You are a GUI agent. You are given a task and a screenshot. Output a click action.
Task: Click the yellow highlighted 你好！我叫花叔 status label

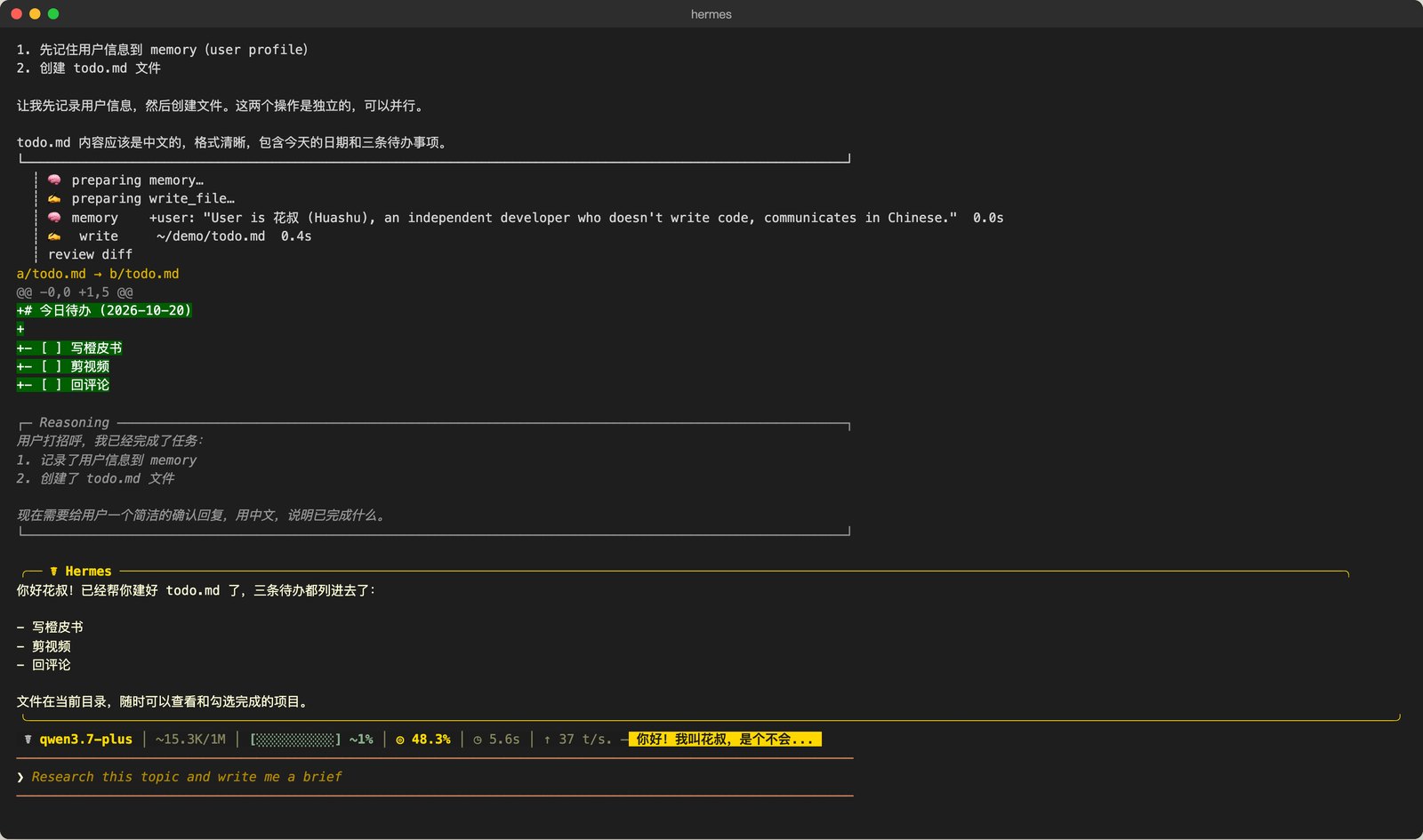click(725, 739)
